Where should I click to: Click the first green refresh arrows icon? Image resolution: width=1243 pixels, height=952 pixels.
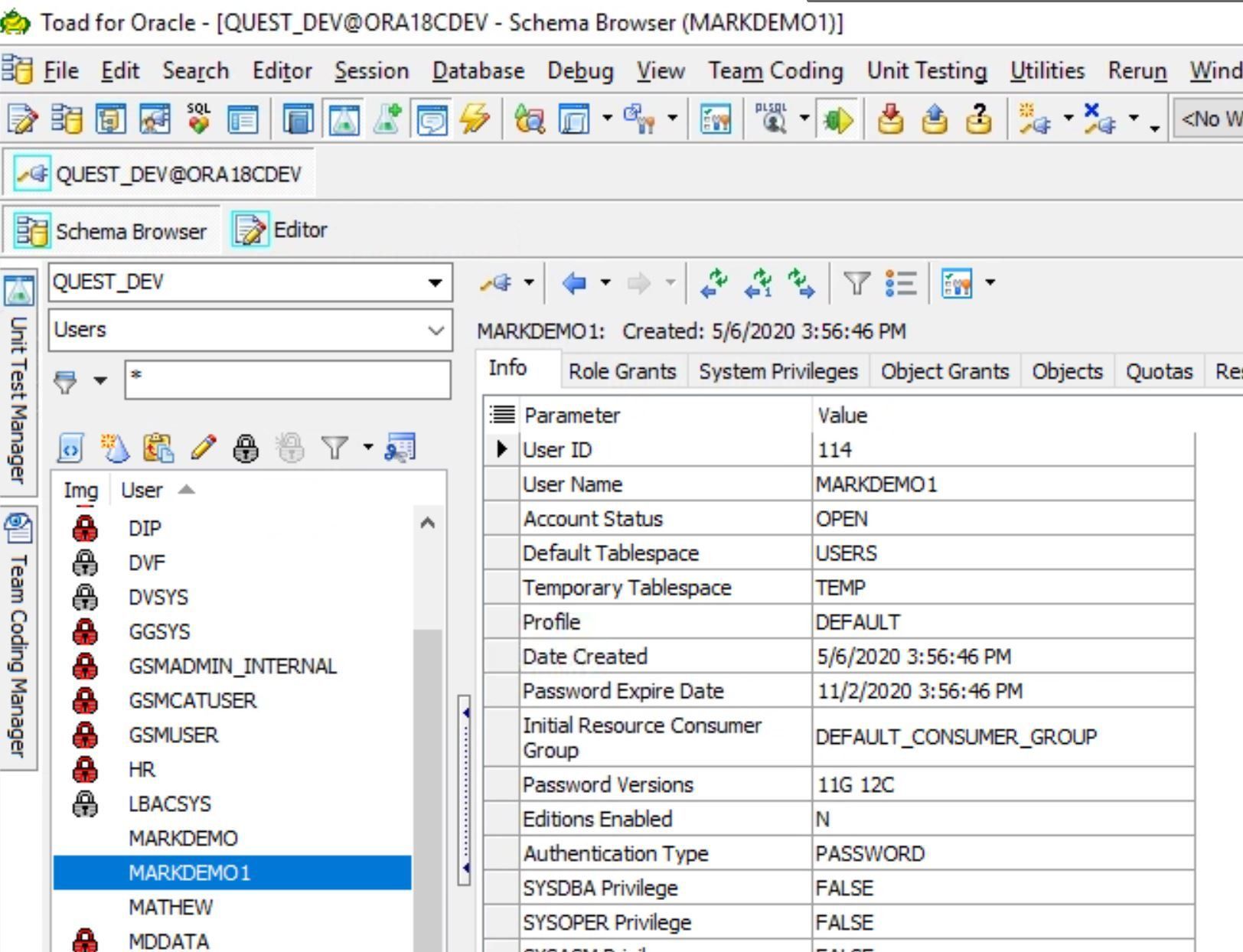(714, 283)
